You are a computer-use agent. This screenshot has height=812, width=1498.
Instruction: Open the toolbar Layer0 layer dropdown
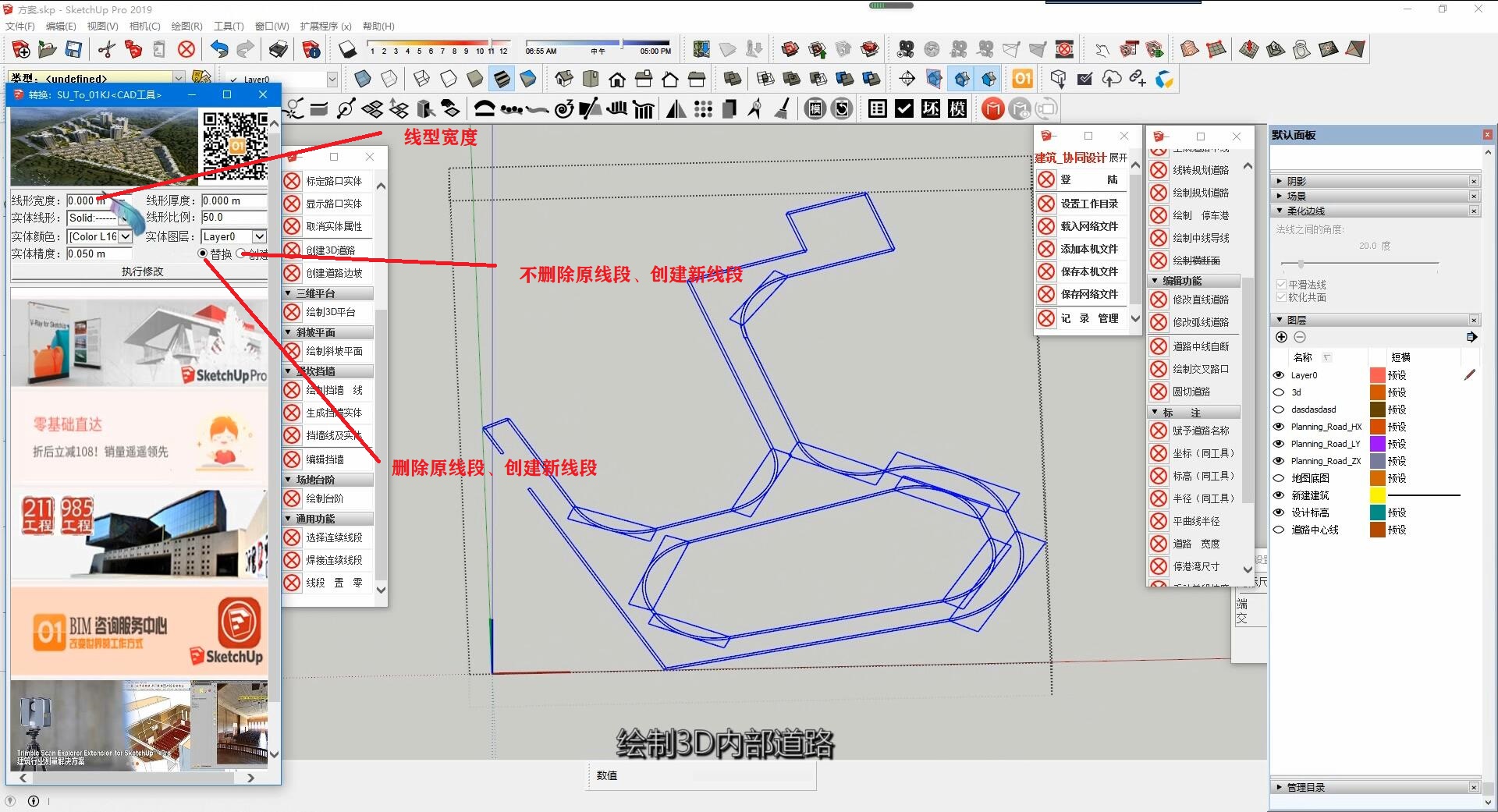332,79
